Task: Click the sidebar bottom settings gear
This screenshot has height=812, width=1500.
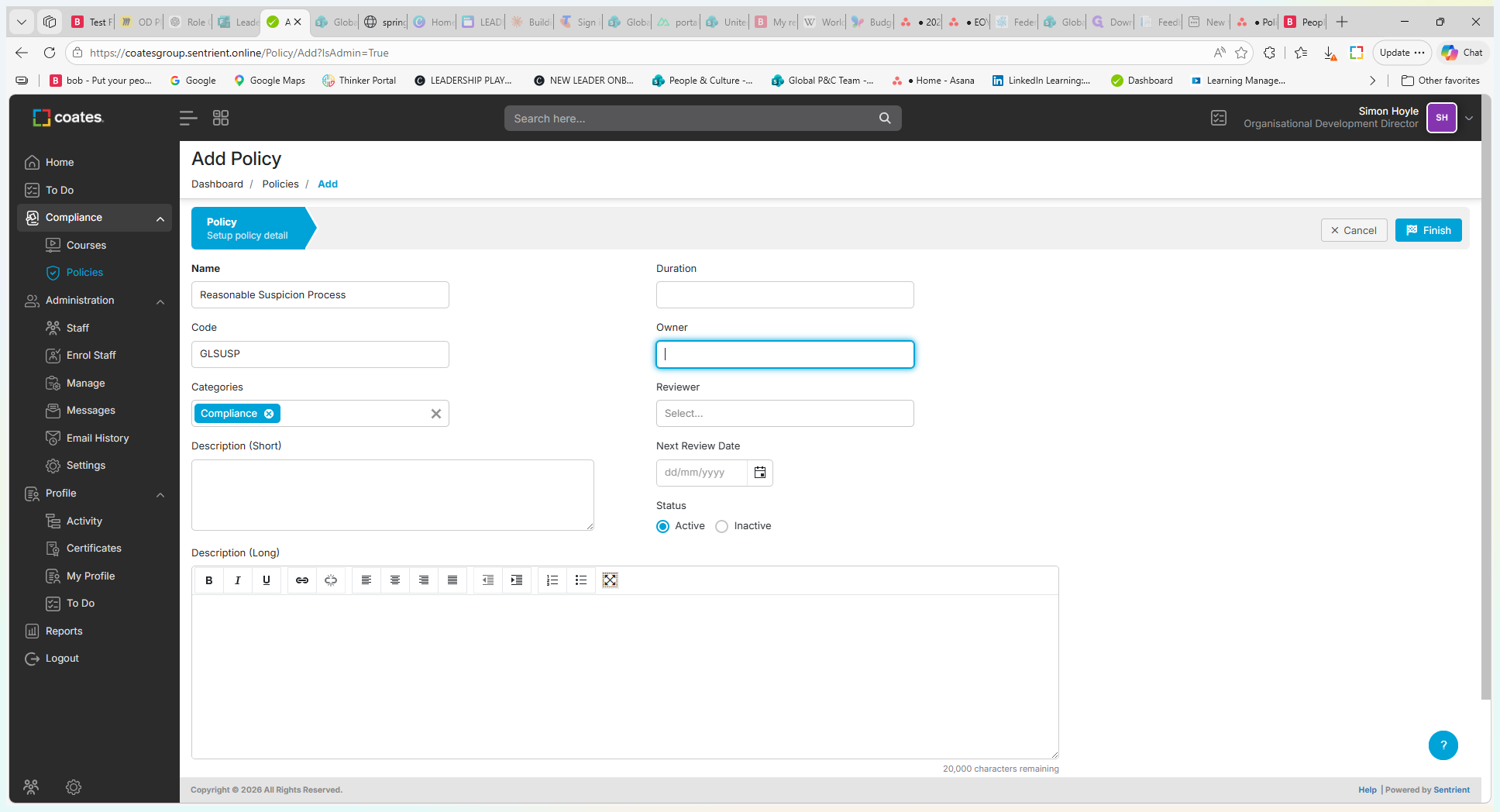Action: pos(74,787)
